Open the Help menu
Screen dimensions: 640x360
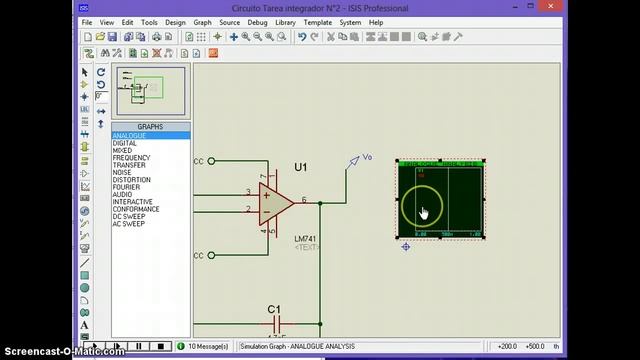click(x=376, y=22)
